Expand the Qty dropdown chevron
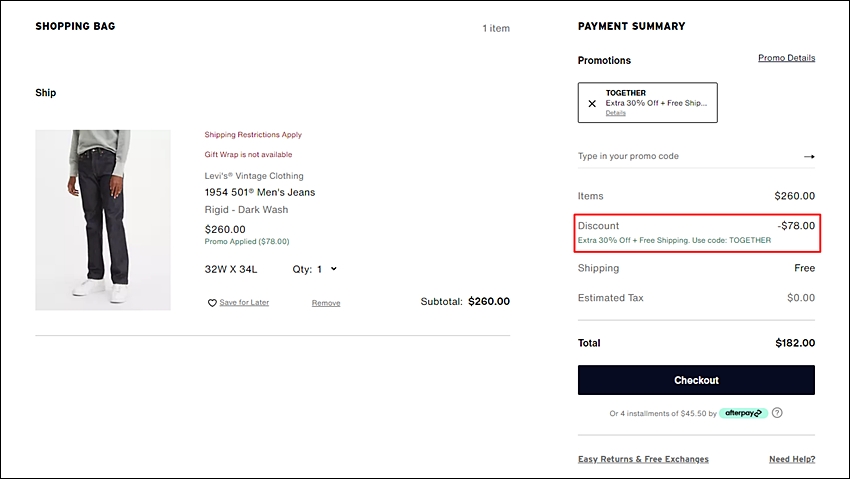 (333, 269)
